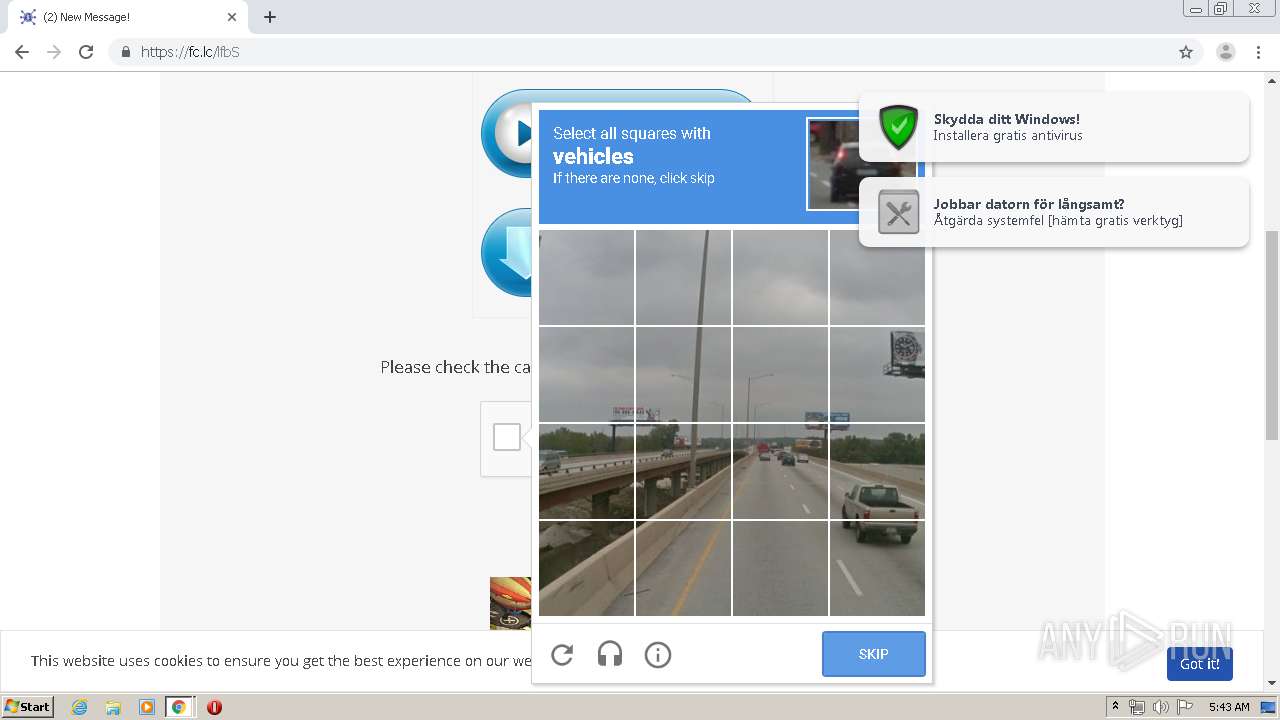Click the wrench tools notification icon
Viewport: 1280px width, 720px height.
coord(898,212)
